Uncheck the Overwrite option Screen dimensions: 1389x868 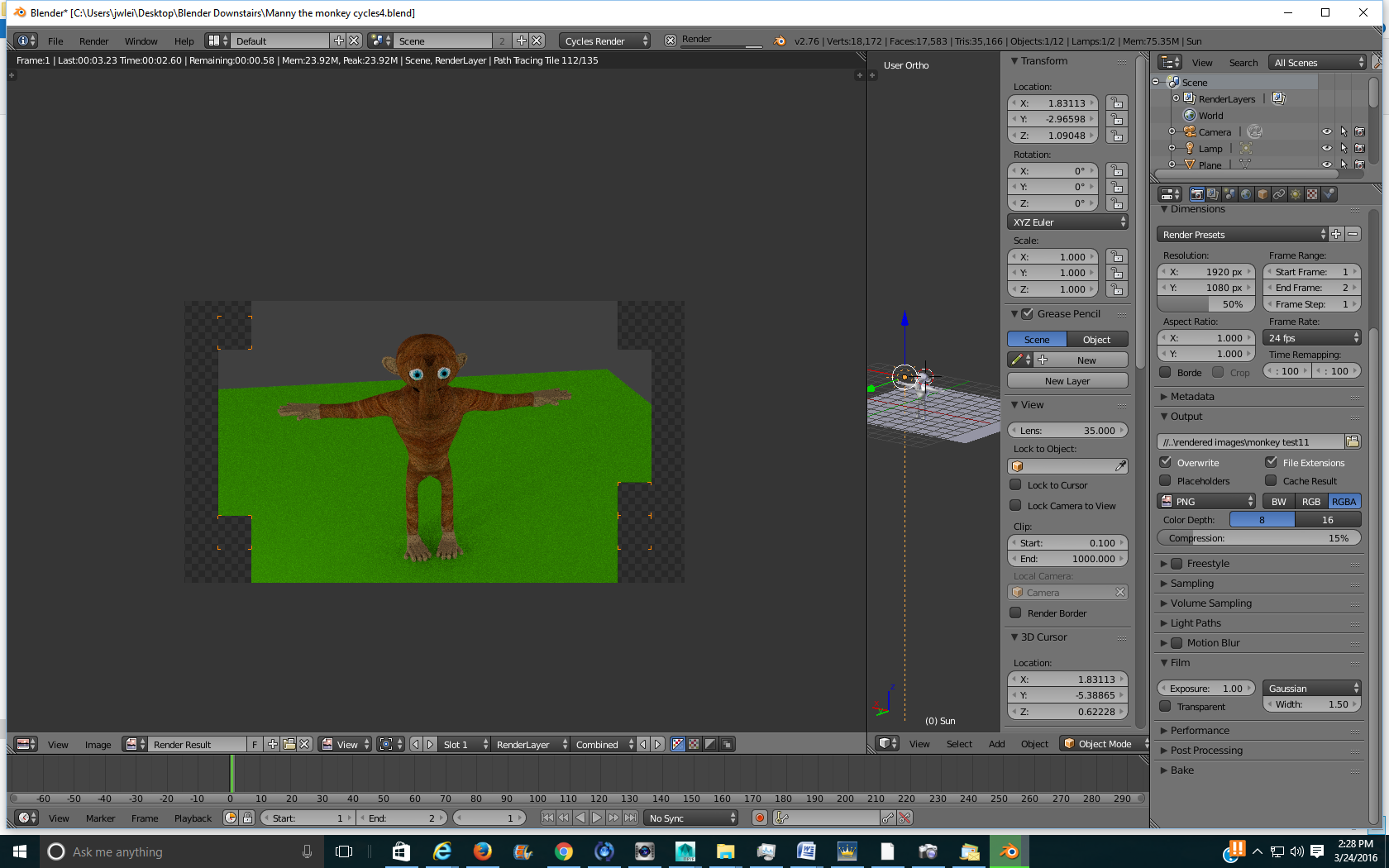(1165, 463)
